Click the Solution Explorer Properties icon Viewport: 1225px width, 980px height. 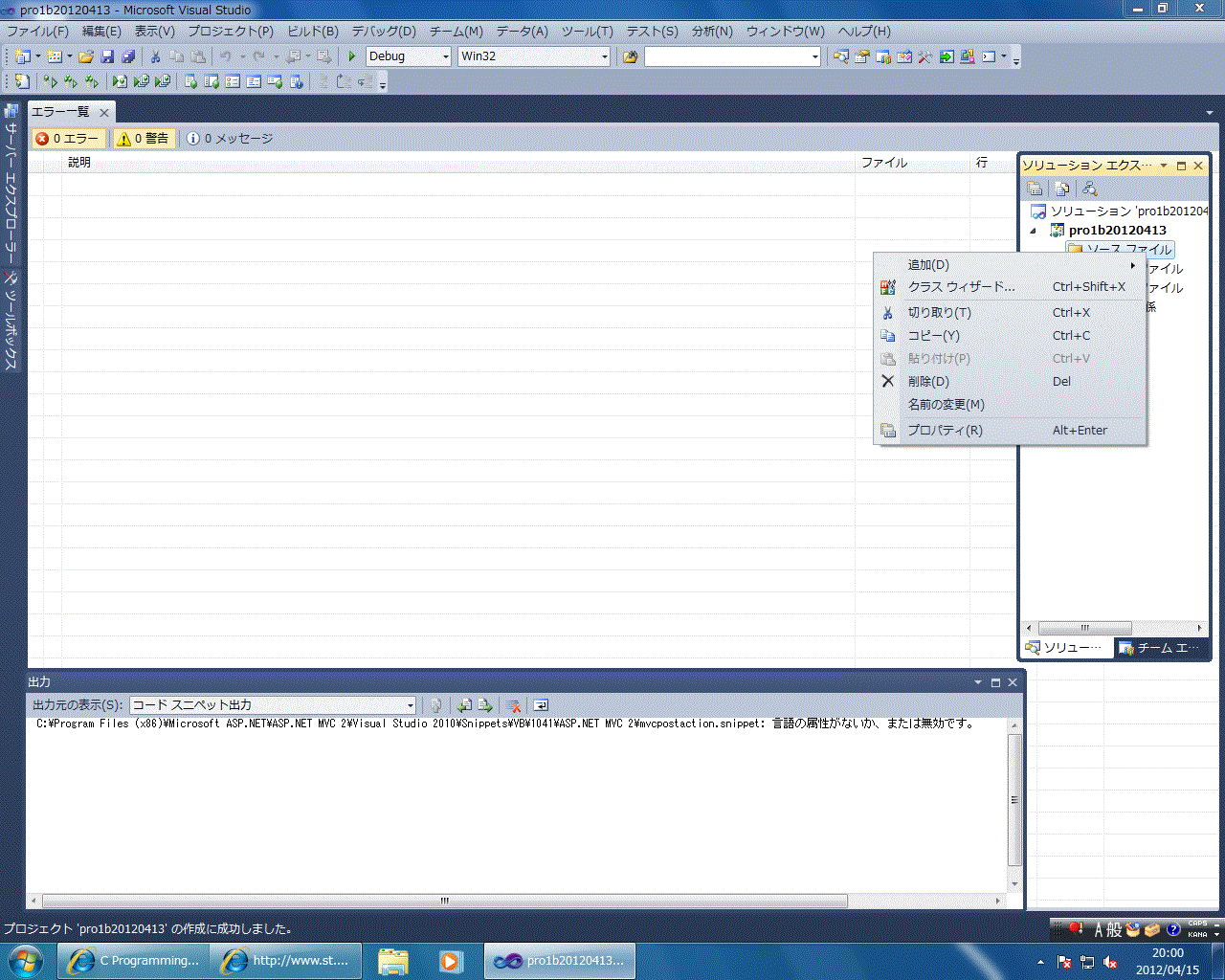[x=1035, y=189]
